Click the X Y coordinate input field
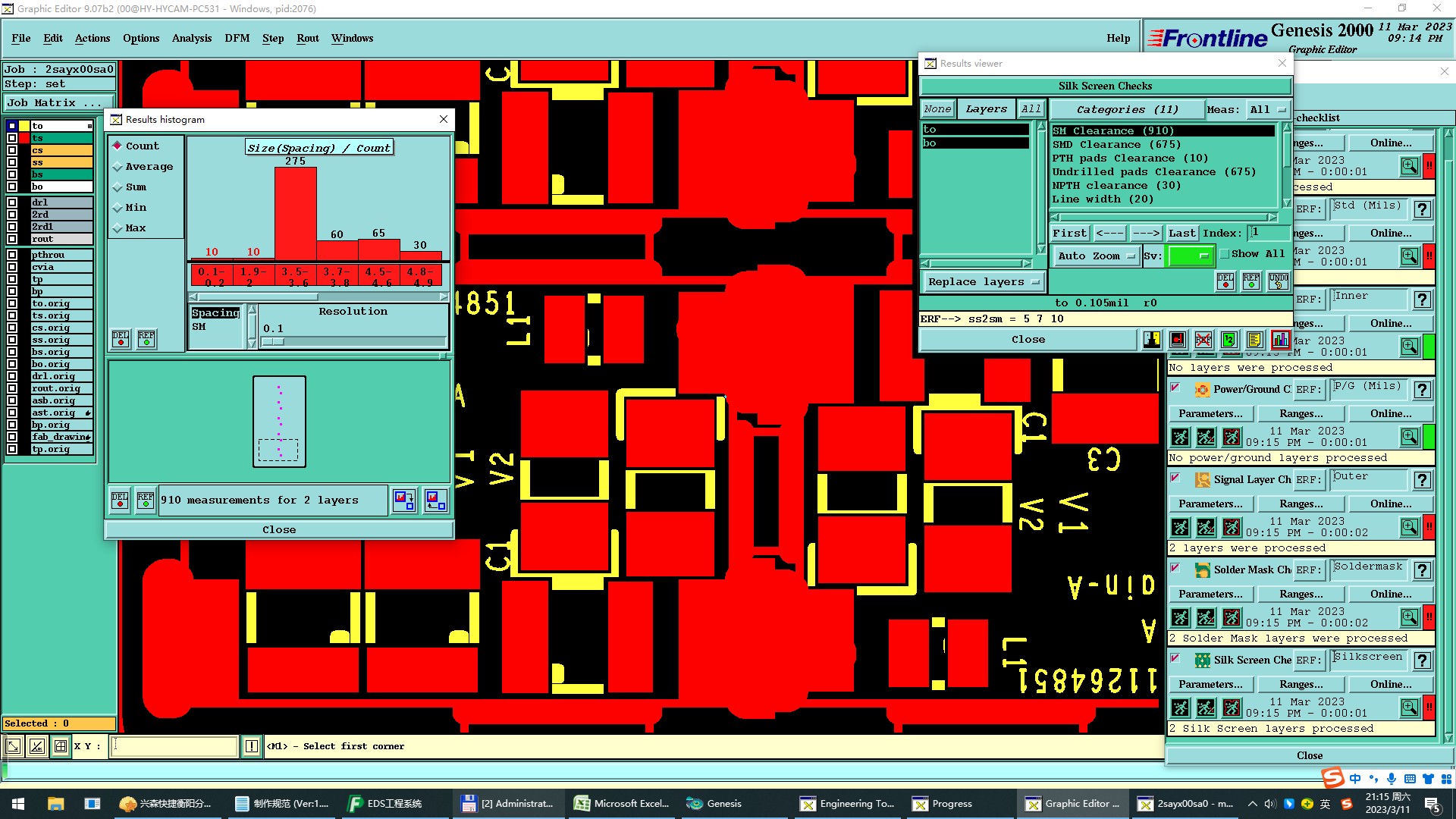1456x819 pixels. [x=174, y=746]
